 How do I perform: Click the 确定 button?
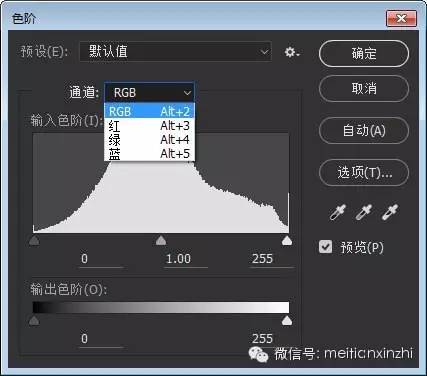364,53
